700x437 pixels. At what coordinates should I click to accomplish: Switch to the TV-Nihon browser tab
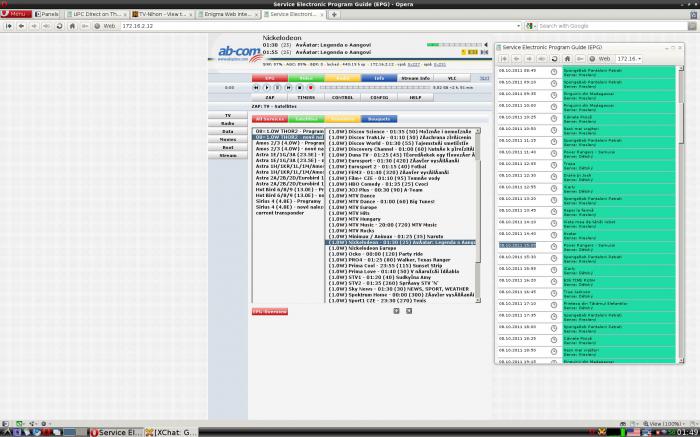162,14
